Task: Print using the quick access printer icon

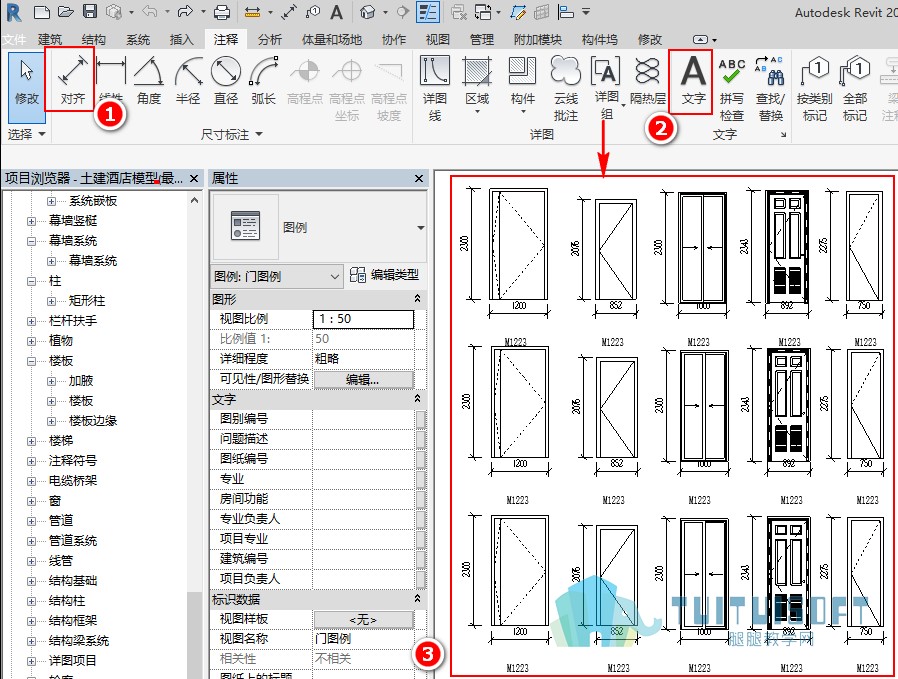Action: pos(222,12)
